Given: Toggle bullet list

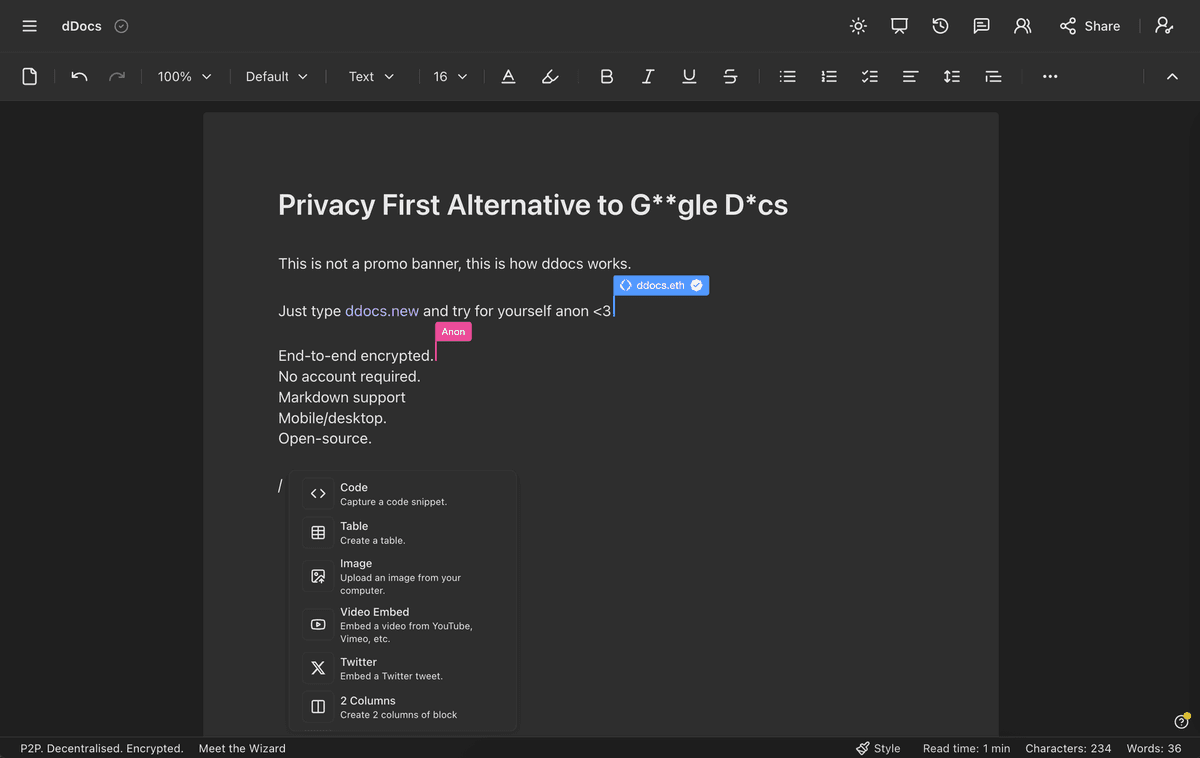Looking at the screenshot, I should (788, 76).
